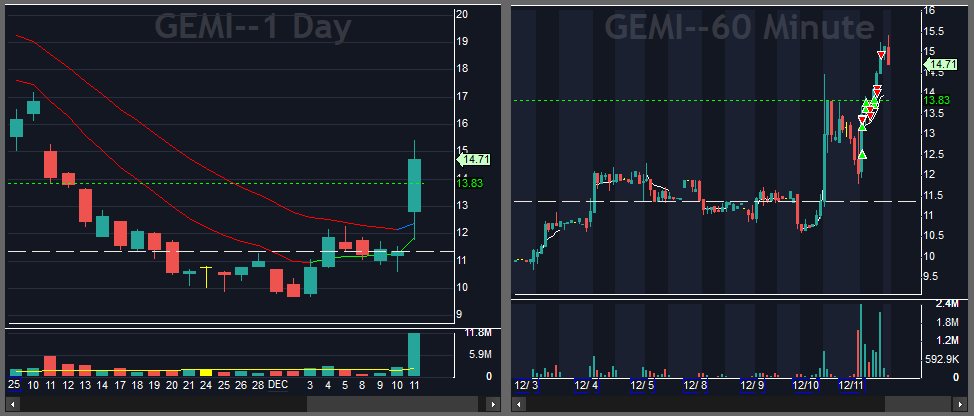This screenshot has width=974, height=416.
Task: Click the 1.8M volume label on the hourly chart
Action: [x=947, y=322]
